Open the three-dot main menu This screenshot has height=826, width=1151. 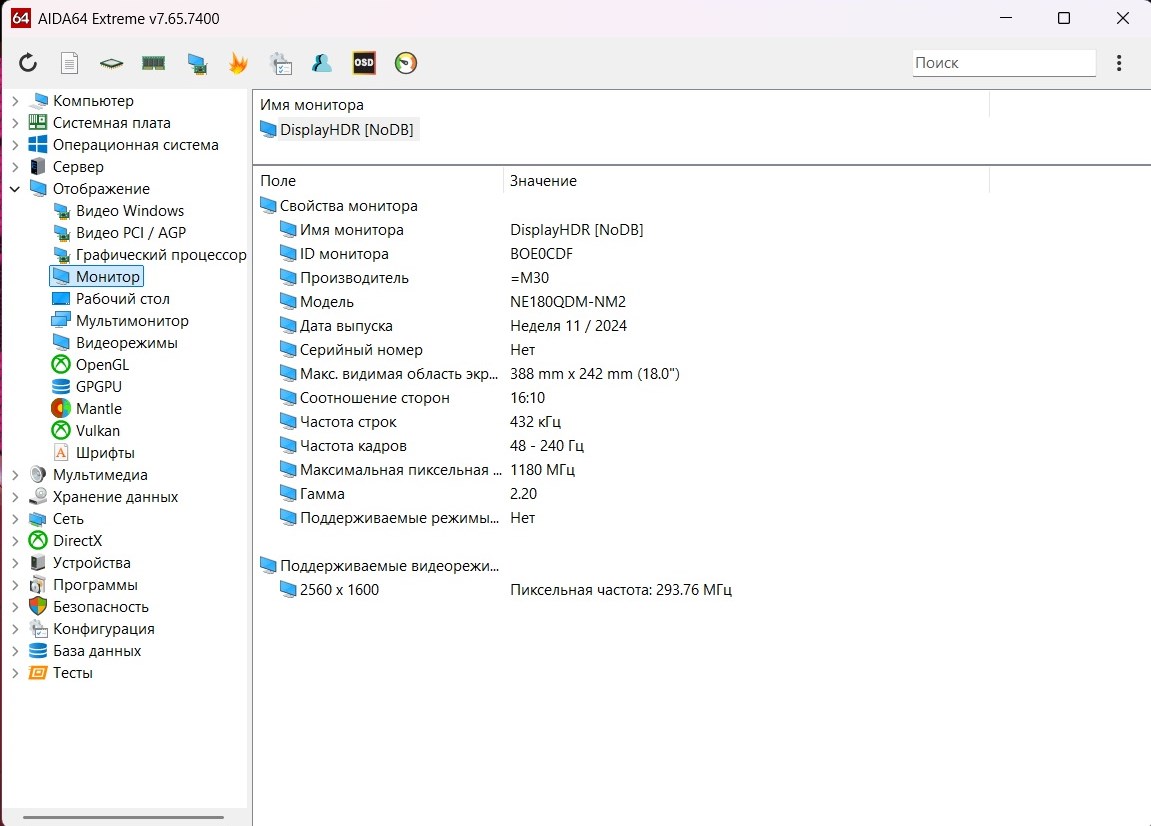1119,63
